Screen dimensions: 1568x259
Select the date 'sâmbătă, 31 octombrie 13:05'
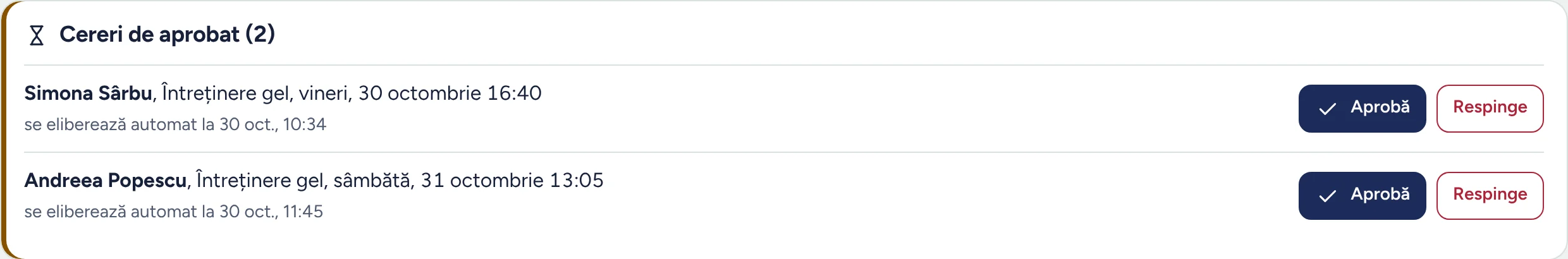tap(469, 181)
